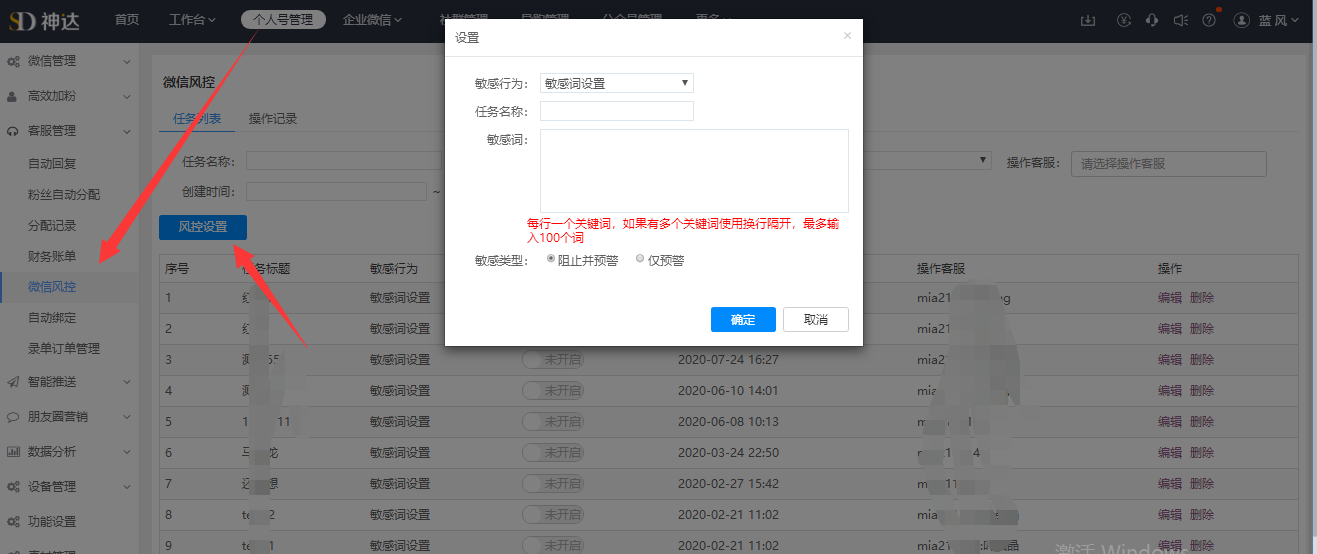Expand the 微信管理 sidebar section
1317x554 pixels.
click(127, 62)
